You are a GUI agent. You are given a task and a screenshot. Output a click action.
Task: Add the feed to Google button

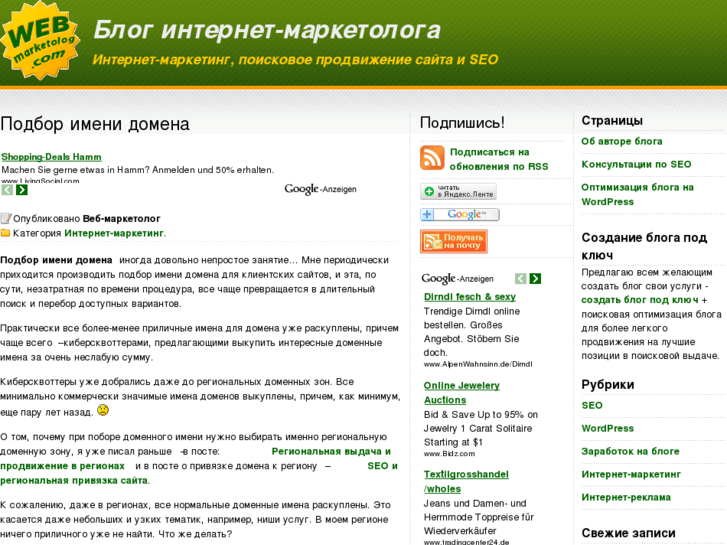[460, 214]
